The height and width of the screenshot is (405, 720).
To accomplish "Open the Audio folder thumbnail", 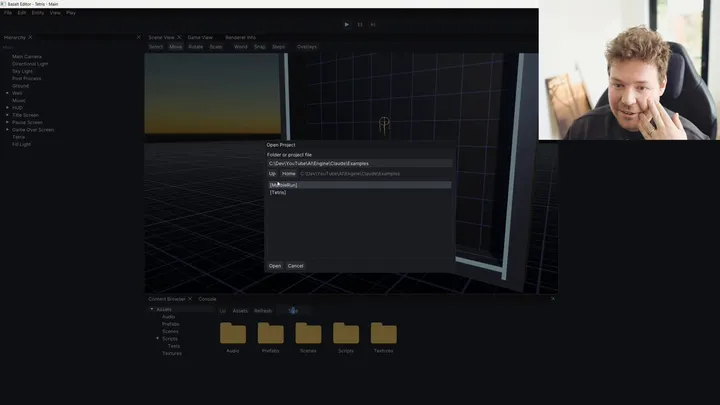I will click(x=233, y=333).
